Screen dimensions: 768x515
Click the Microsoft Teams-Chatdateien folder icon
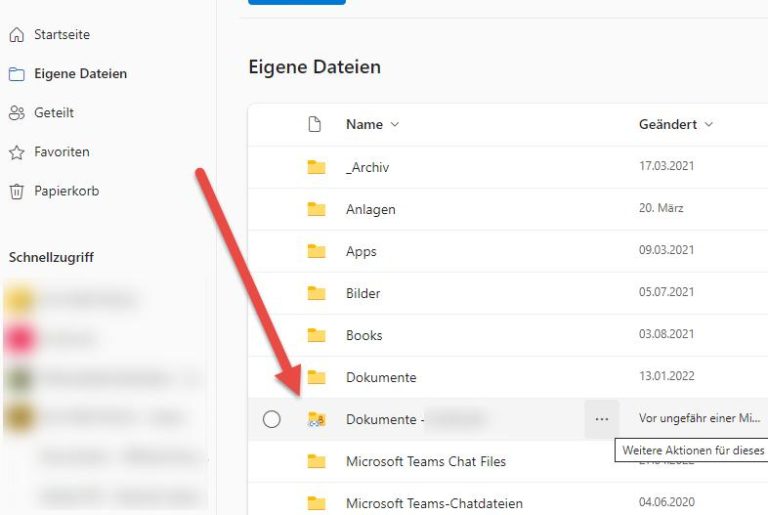coord(316,503)
